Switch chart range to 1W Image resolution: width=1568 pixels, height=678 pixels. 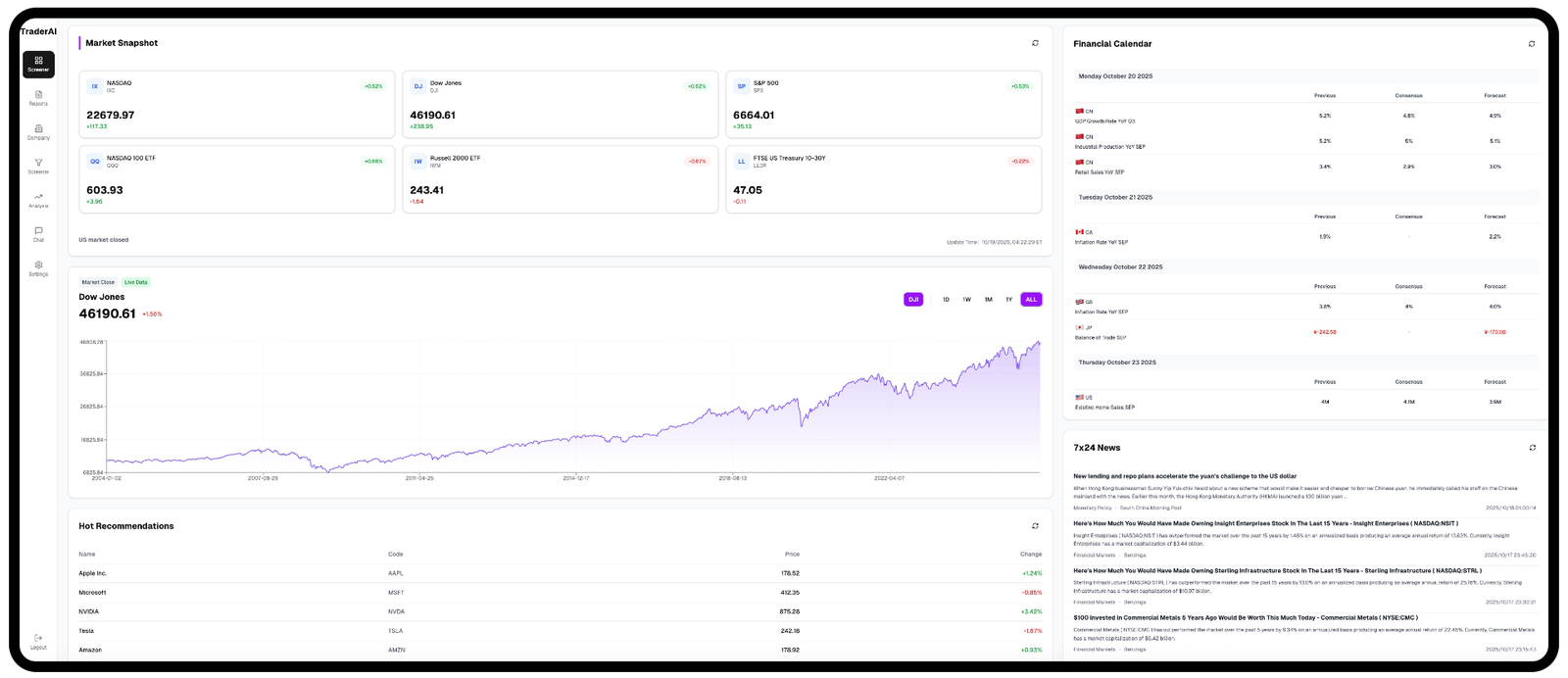click(x=966, y=300)
